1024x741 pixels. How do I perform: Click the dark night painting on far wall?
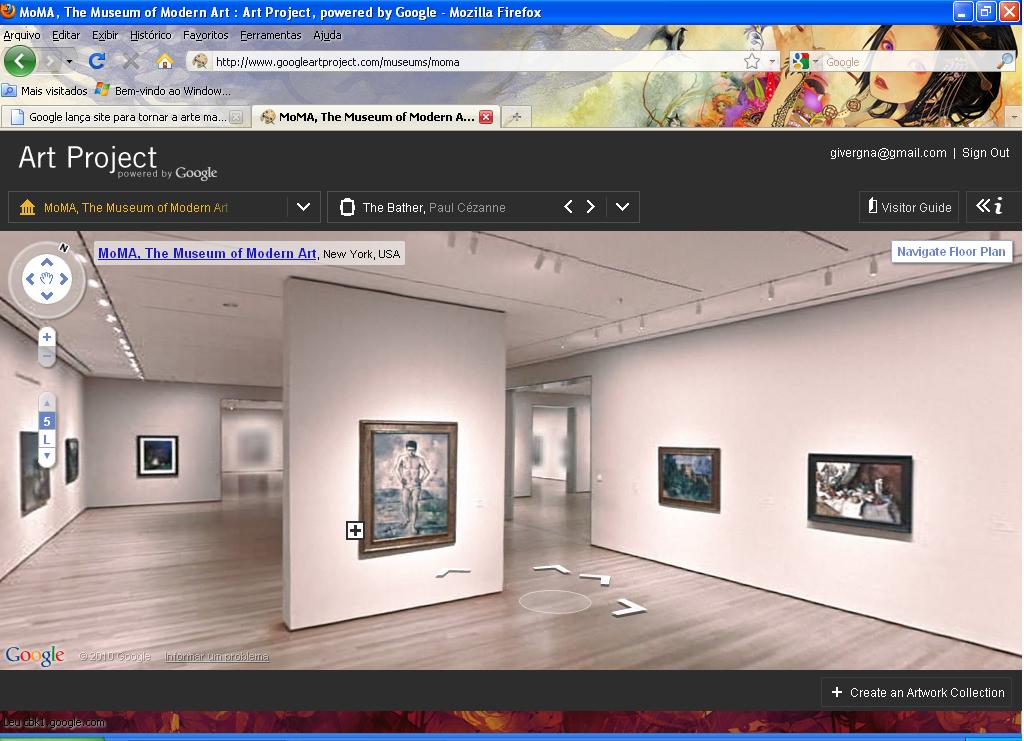click(x=157, y=455)
